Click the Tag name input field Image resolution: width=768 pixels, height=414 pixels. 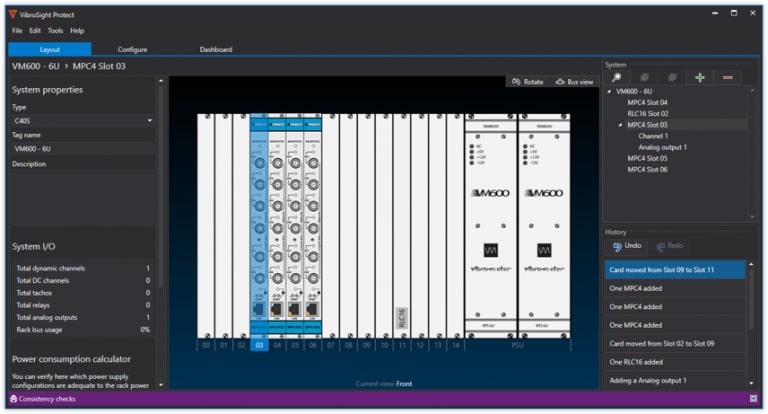click(x=82, y=148)
